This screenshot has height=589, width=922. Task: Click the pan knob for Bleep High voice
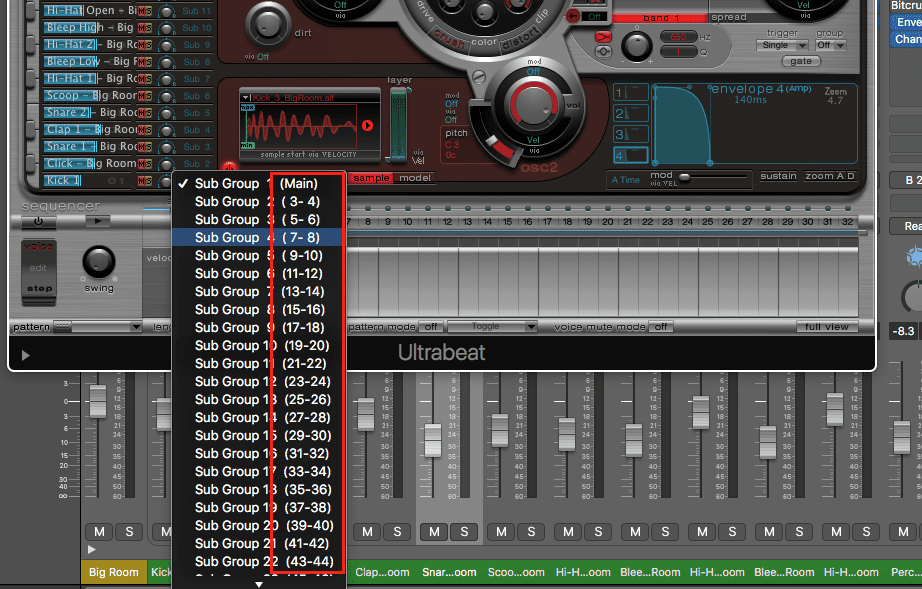click(x=167, y=28)
